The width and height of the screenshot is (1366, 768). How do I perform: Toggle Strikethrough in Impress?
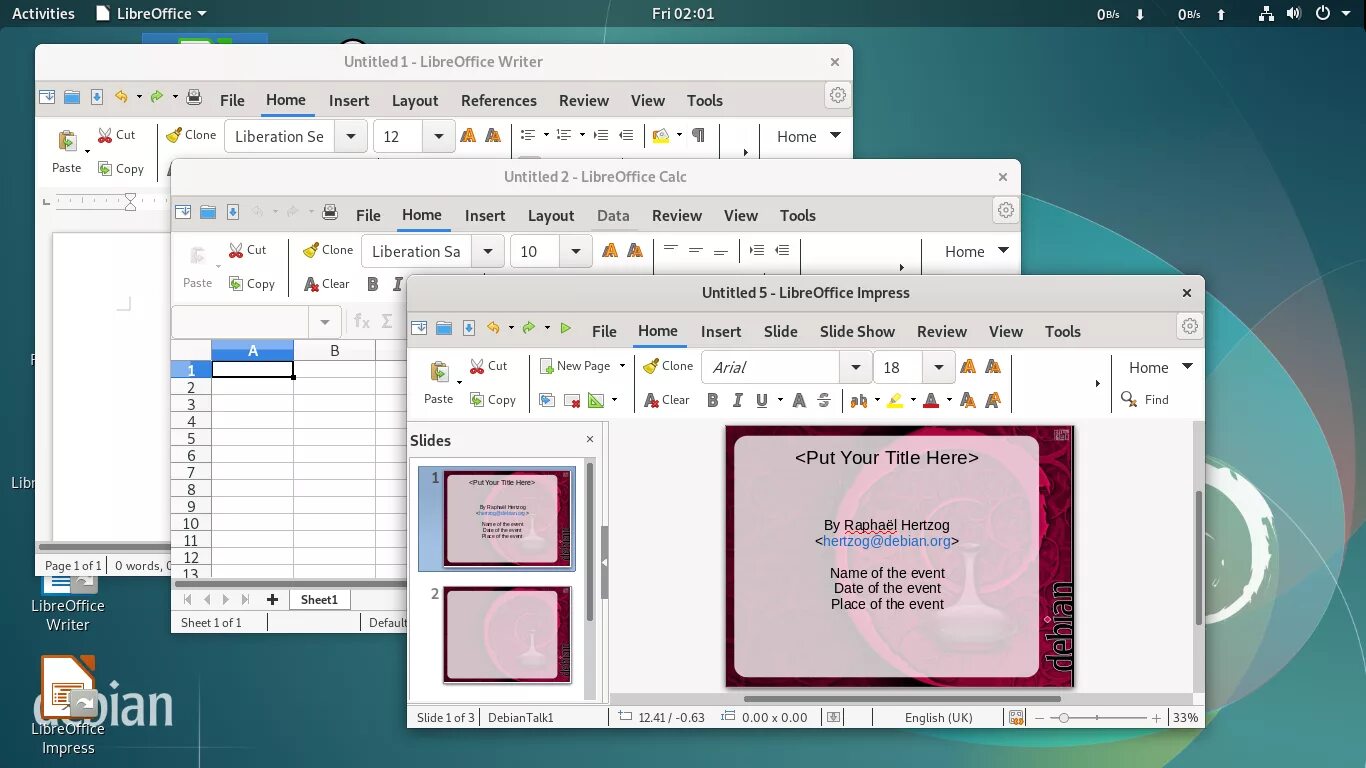(824, 400)
